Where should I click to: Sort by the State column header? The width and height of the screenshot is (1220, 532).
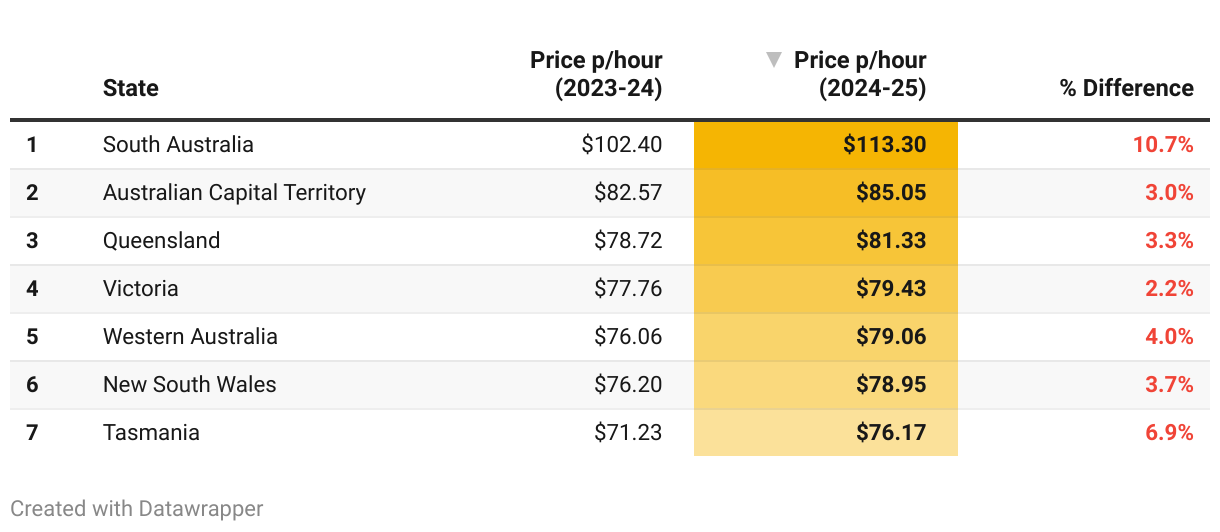pos(131,88)
